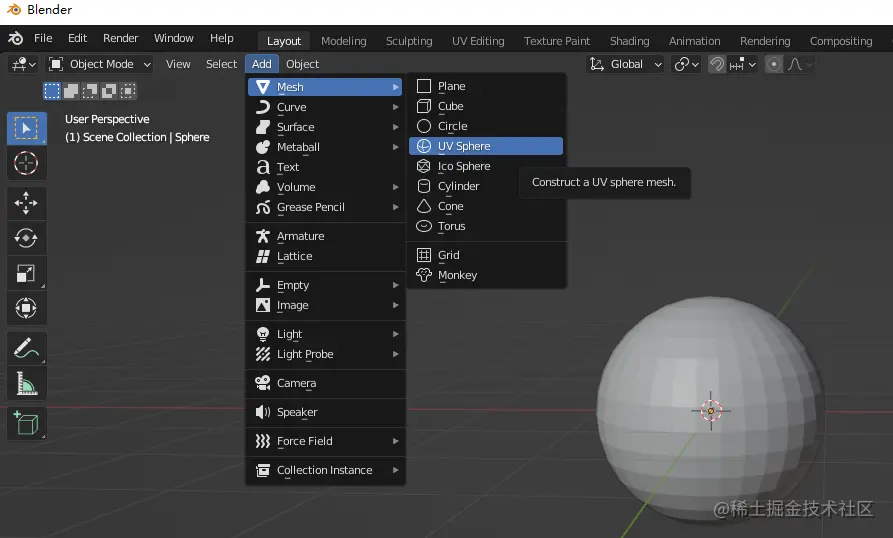Open proportional editing falloff menu
Image resolution: width=893 pixels, height=538 pixels.
pyautogui.click(x=799, y=64)
